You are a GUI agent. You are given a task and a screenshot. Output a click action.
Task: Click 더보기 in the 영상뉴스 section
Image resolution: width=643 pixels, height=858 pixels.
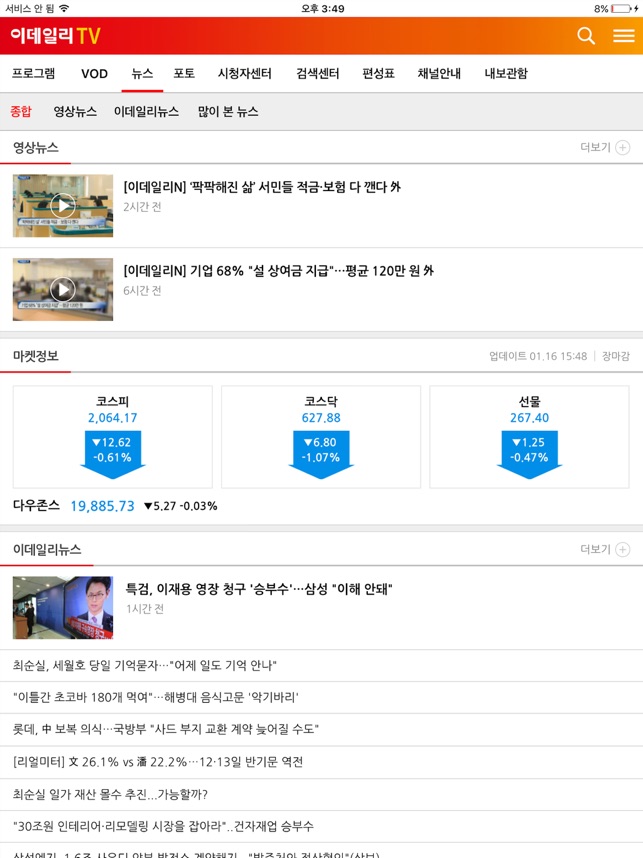coord(595,147)
